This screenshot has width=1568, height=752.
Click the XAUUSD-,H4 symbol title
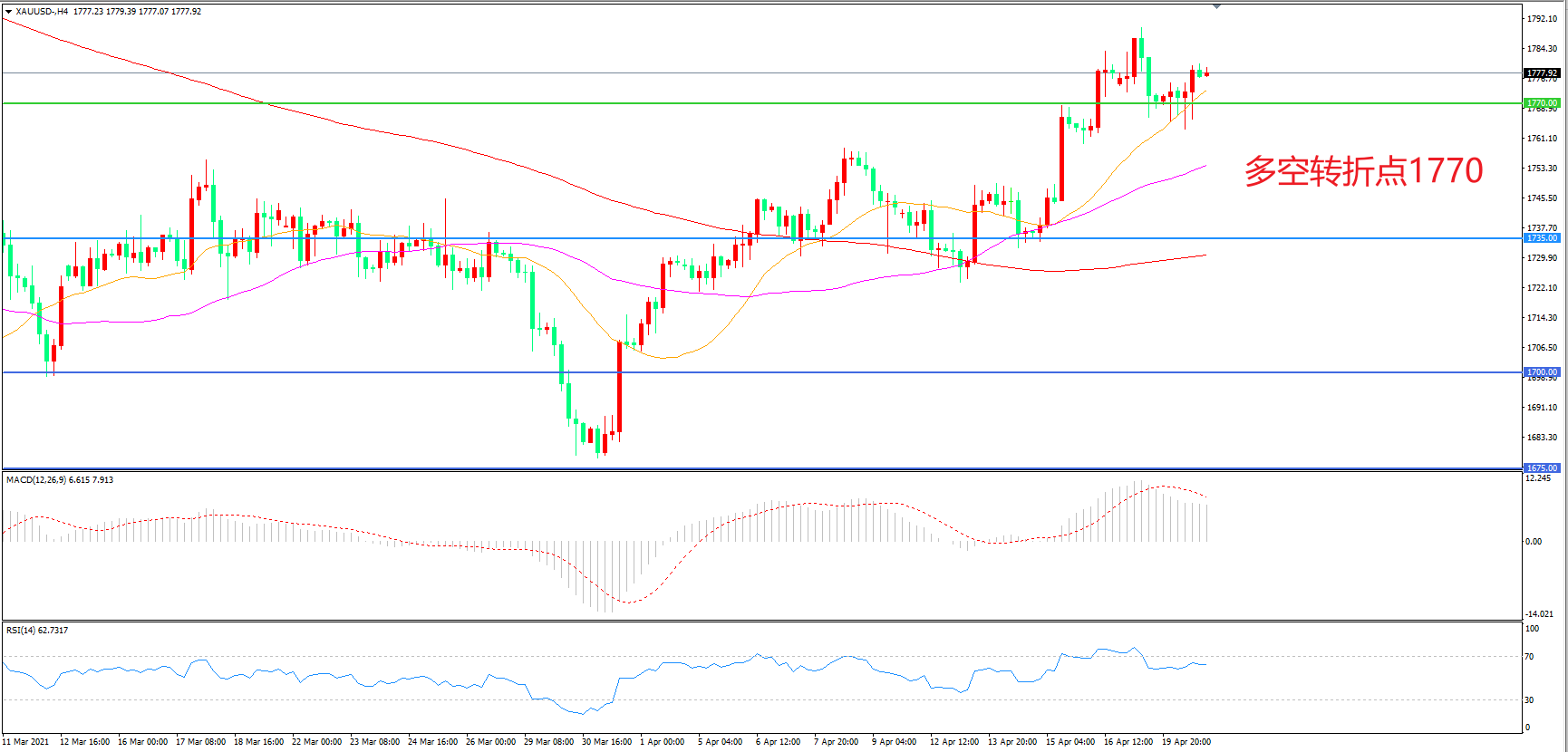click(42, 12)
